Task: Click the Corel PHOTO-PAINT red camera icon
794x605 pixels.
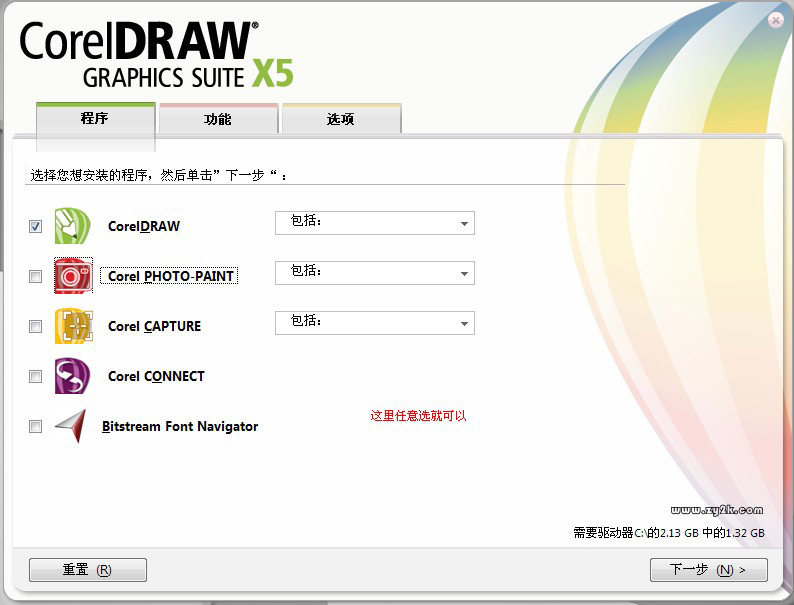Action: tap(73, 275)
